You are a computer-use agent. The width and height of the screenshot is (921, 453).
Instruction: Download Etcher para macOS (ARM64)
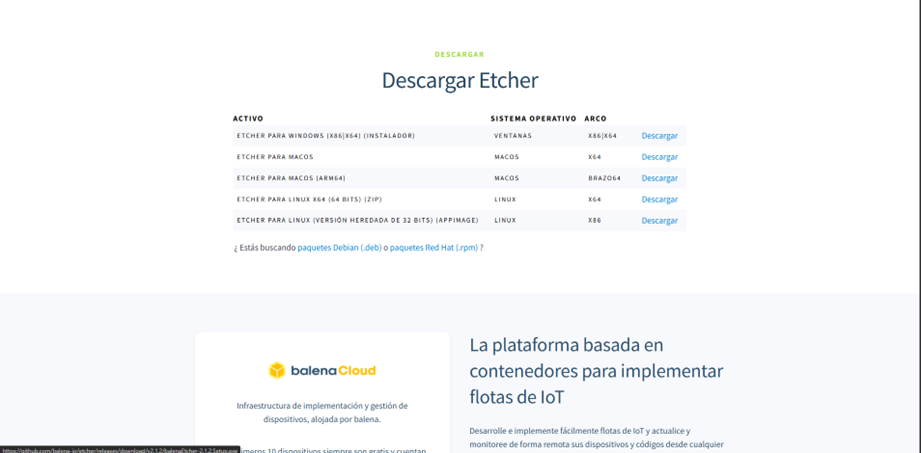point(659,178)
